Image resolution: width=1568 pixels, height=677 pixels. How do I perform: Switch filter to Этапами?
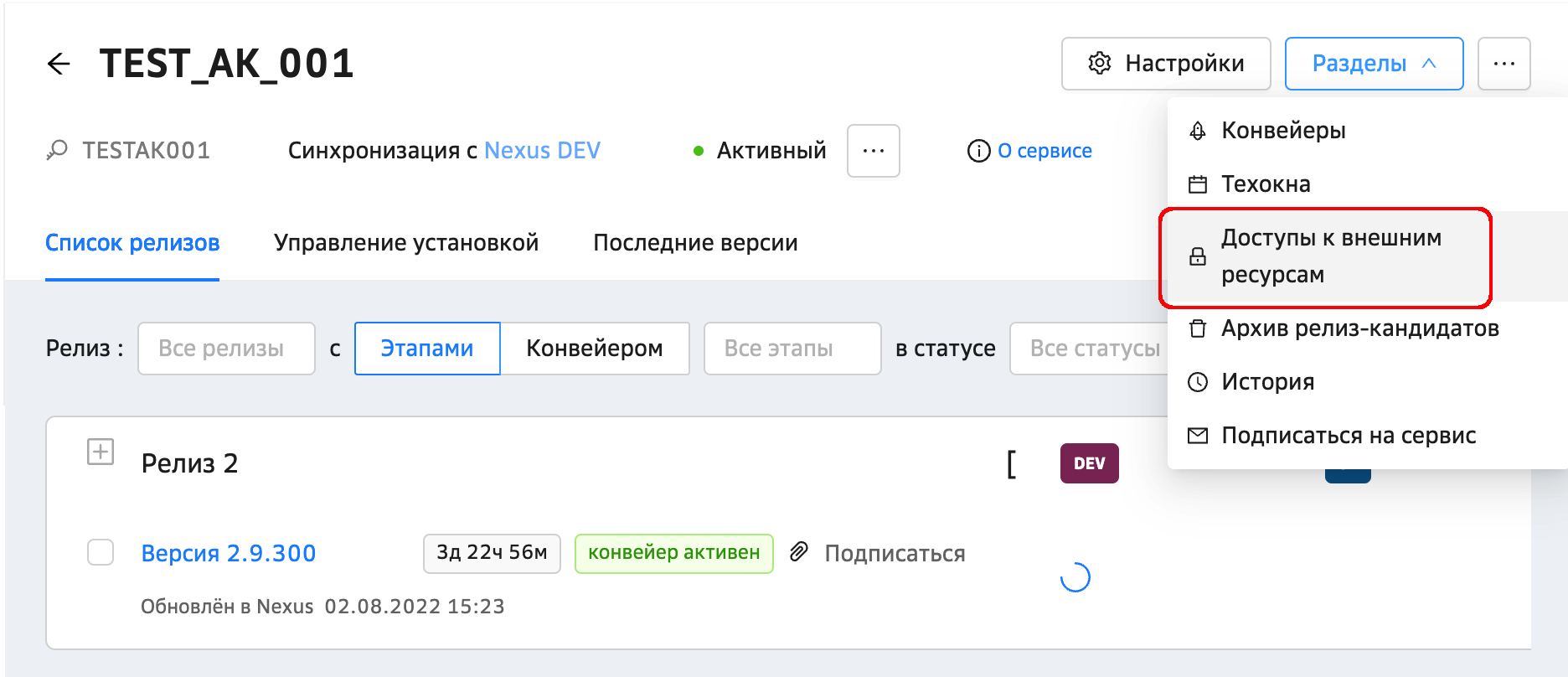tap(427, 349)
